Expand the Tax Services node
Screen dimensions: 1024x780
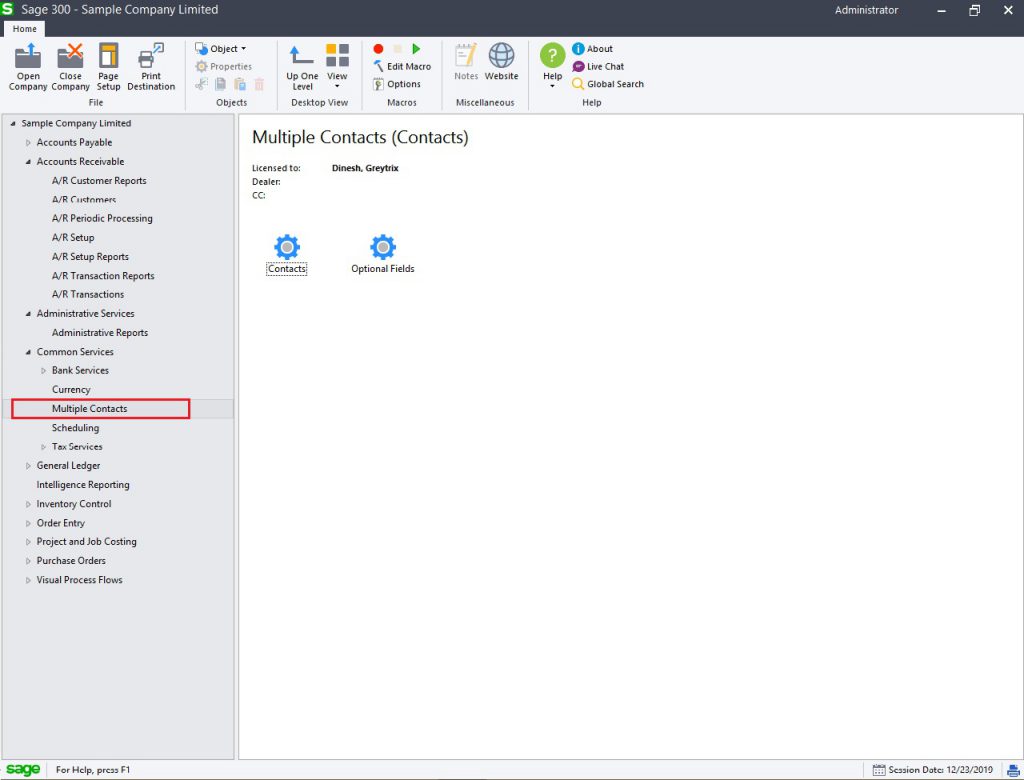pyautogui.click(x=44, y=447)
